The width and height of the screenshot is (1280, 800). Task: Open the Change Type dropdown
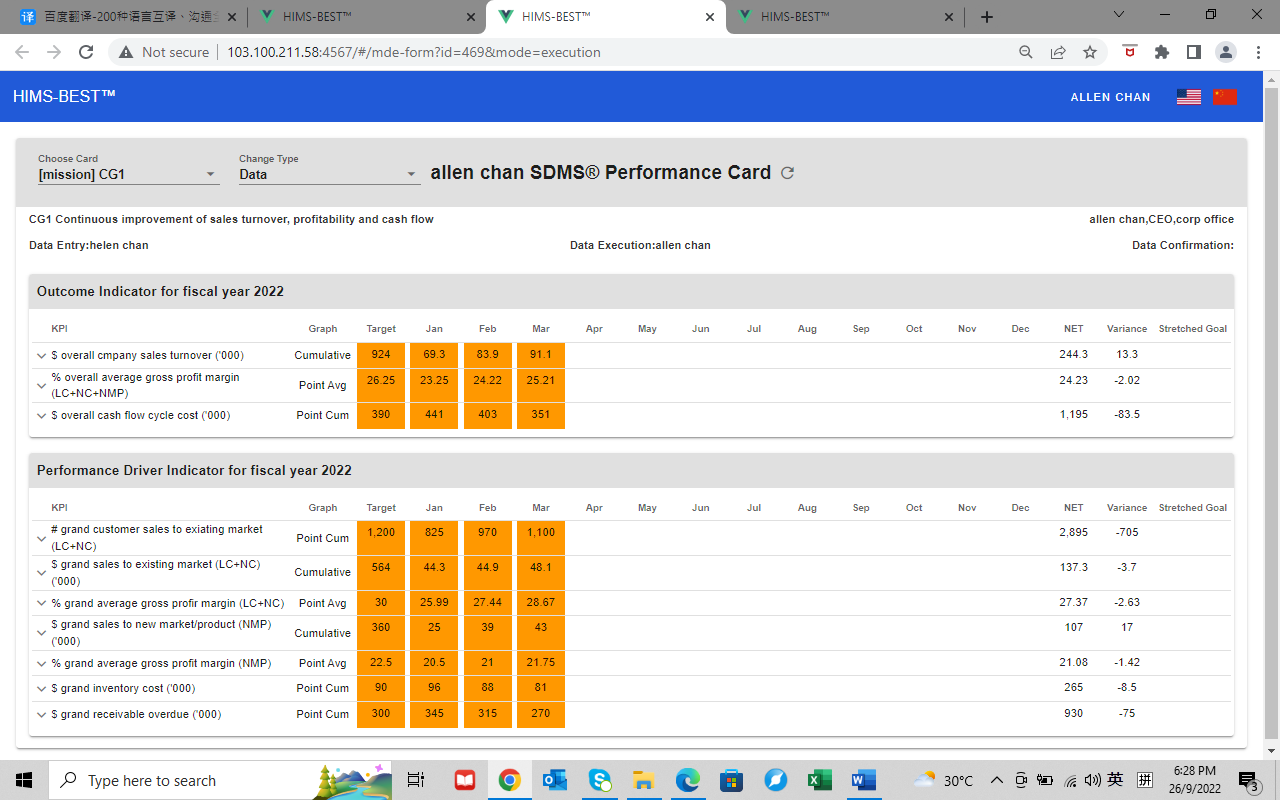pos(328,174)
